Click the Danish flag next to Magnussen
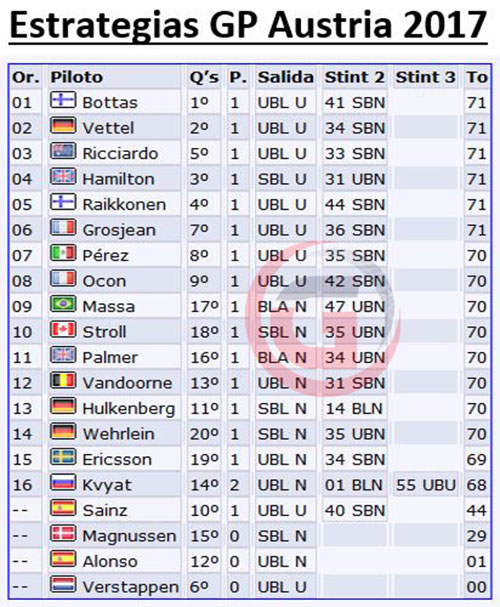Image resolution: width=500 pixels, height=607 pixels. (x=63, y=533)
